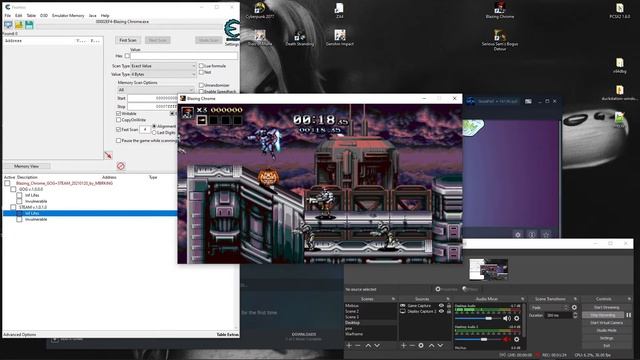
Task: Open Serious Sam's Bogus Detour shortcut
Action: [500, 40]
